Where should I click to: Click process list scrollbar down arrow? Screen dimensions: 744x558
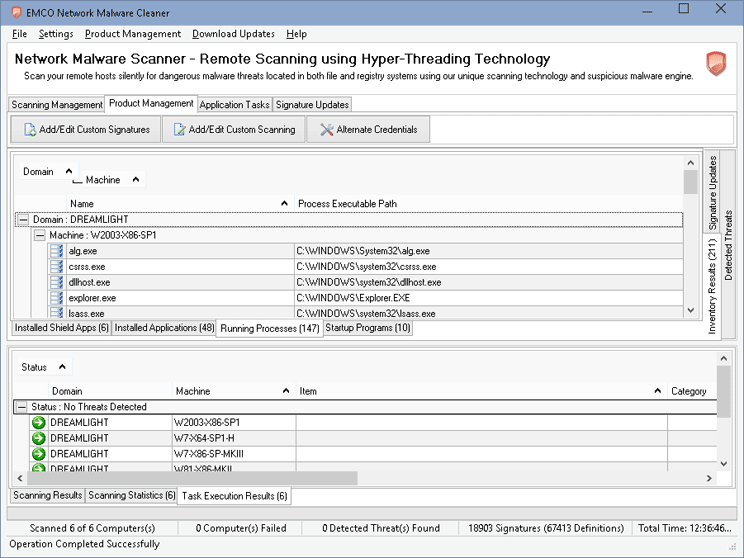(x=690, y=310)
